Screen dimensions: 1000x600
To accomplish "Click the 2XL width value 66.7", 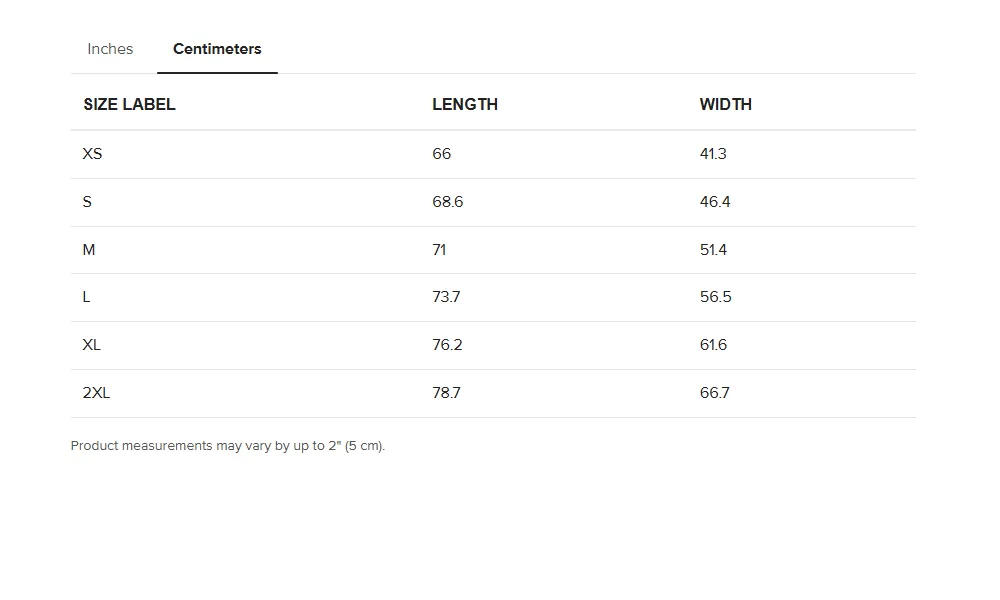I will (714, 393).
